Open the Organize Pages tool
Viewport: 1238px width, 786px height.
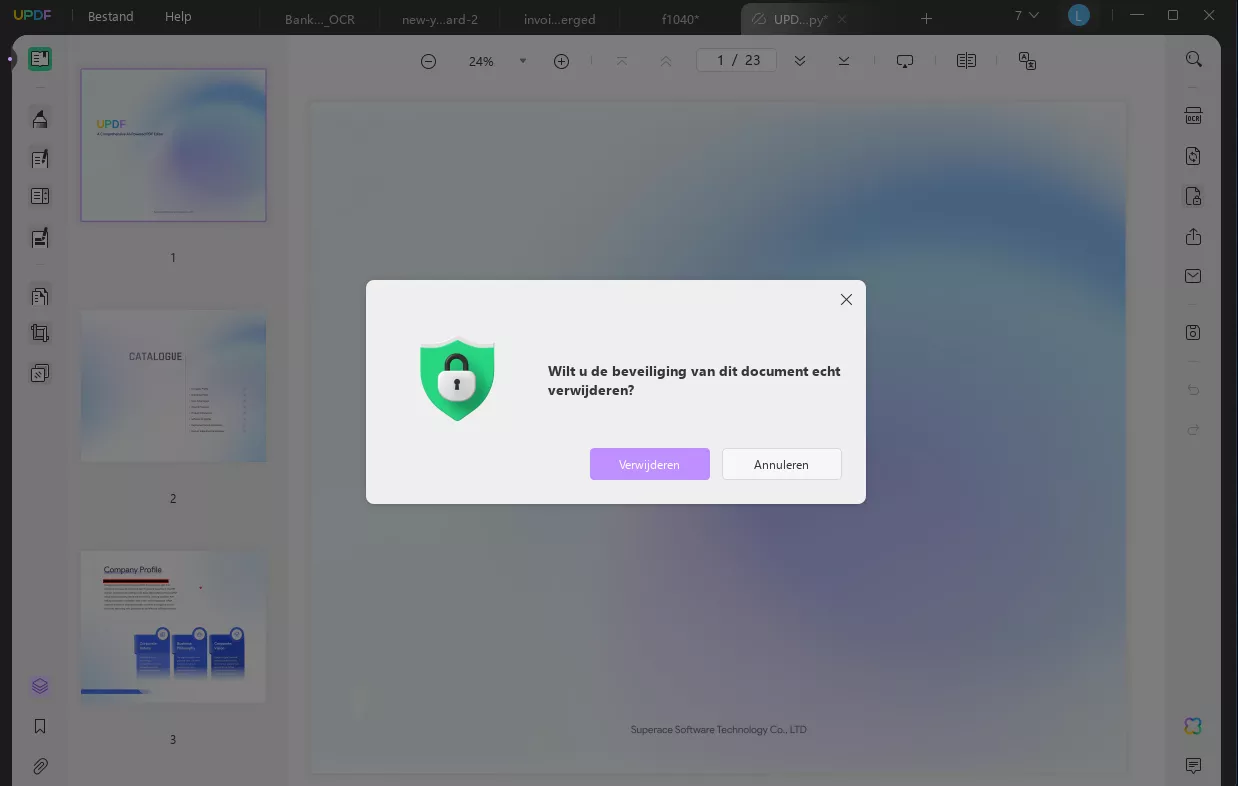pyautogui.click(x=40, y=296)
